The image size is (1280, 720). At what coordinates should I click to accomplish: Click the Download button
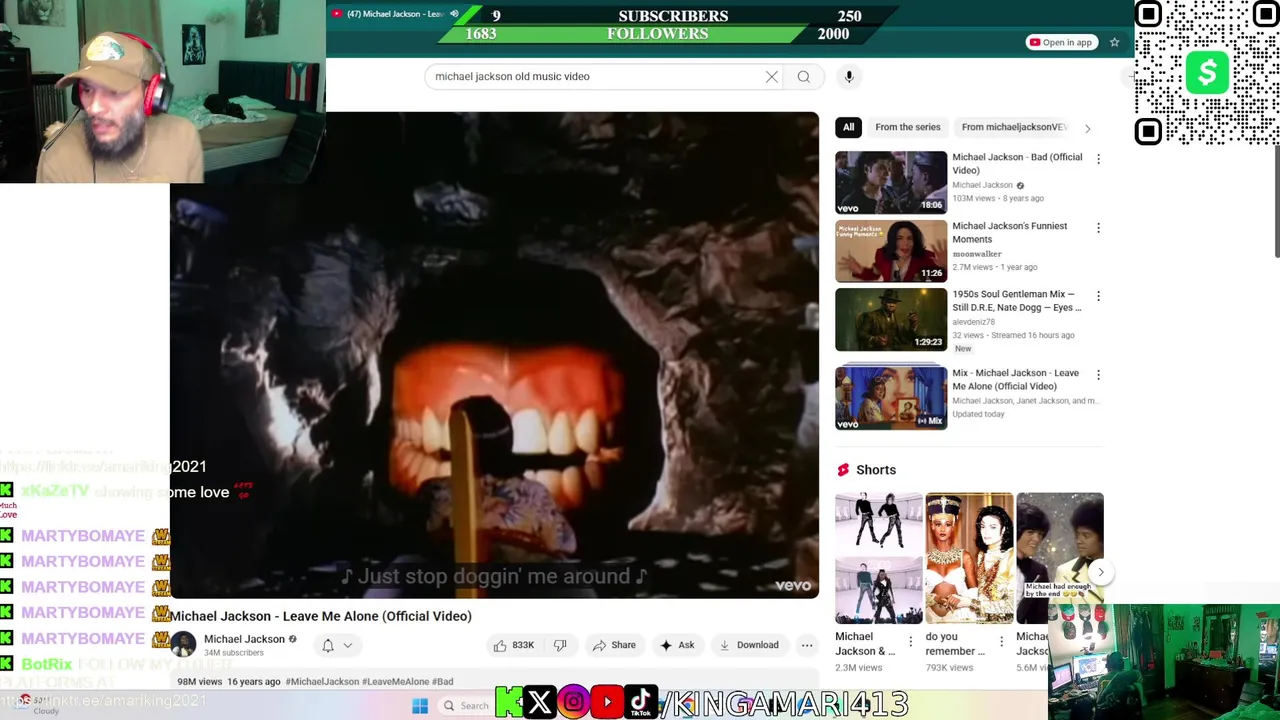coord(748,645)
